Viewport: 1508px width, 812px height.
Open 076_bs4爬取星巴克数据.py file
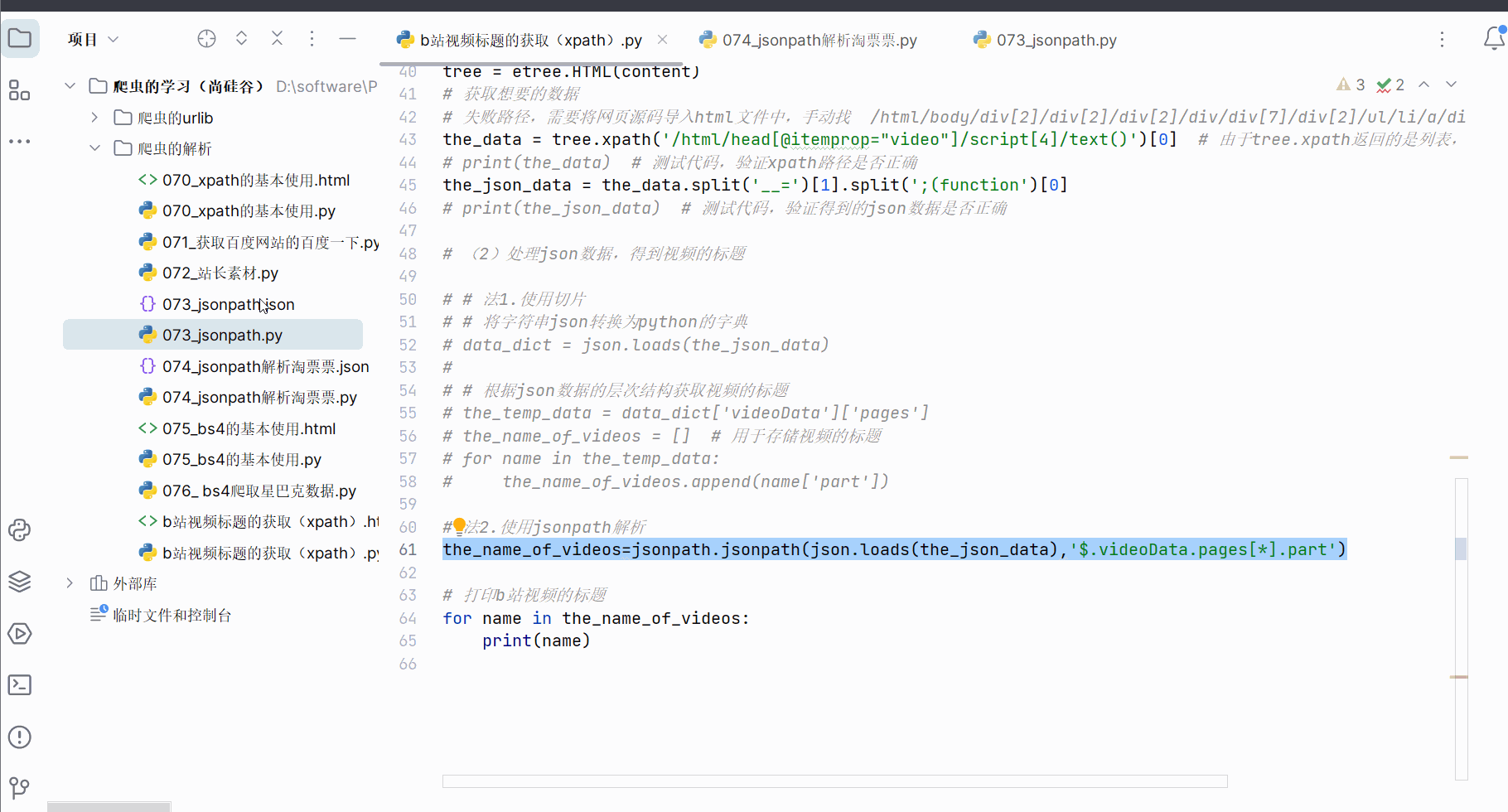click(x=259, y=491)
